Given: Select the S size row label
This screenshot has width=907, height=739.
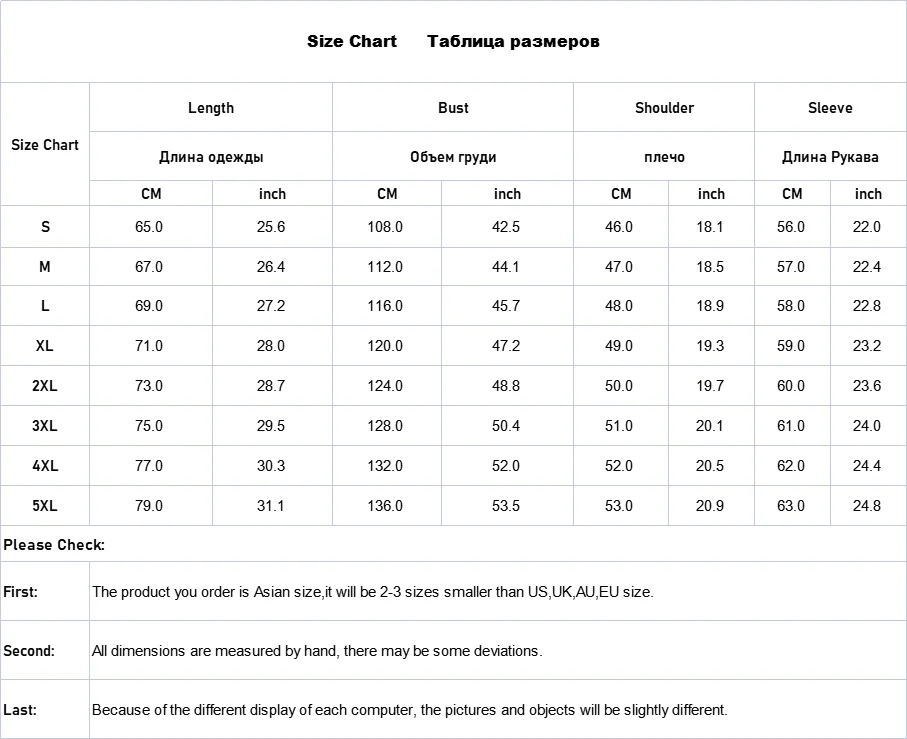Looking at the screenshot, I should [45, 227].
